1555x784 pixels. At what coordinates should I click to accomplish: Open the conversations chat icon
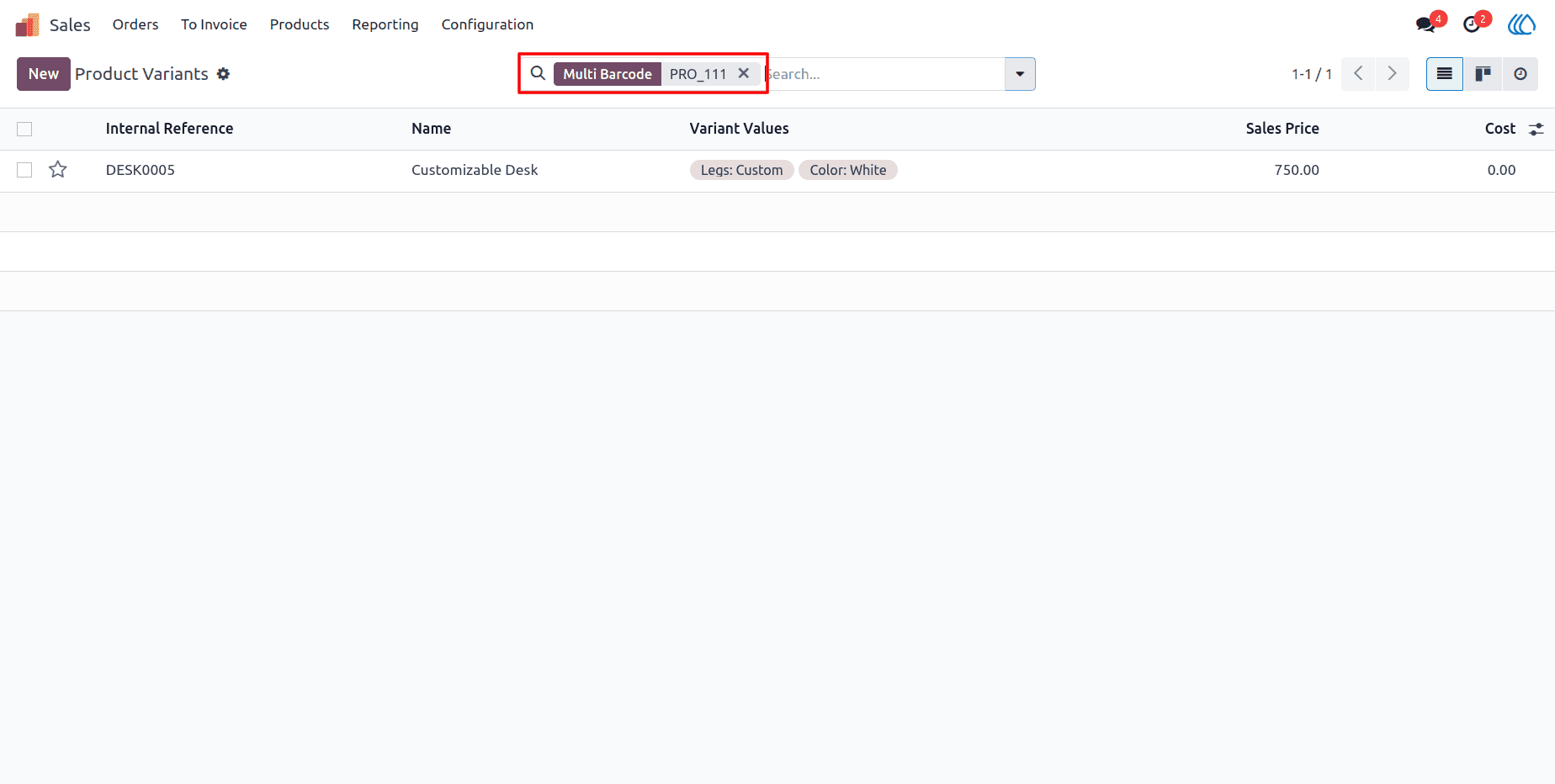tap(1426, 24)
